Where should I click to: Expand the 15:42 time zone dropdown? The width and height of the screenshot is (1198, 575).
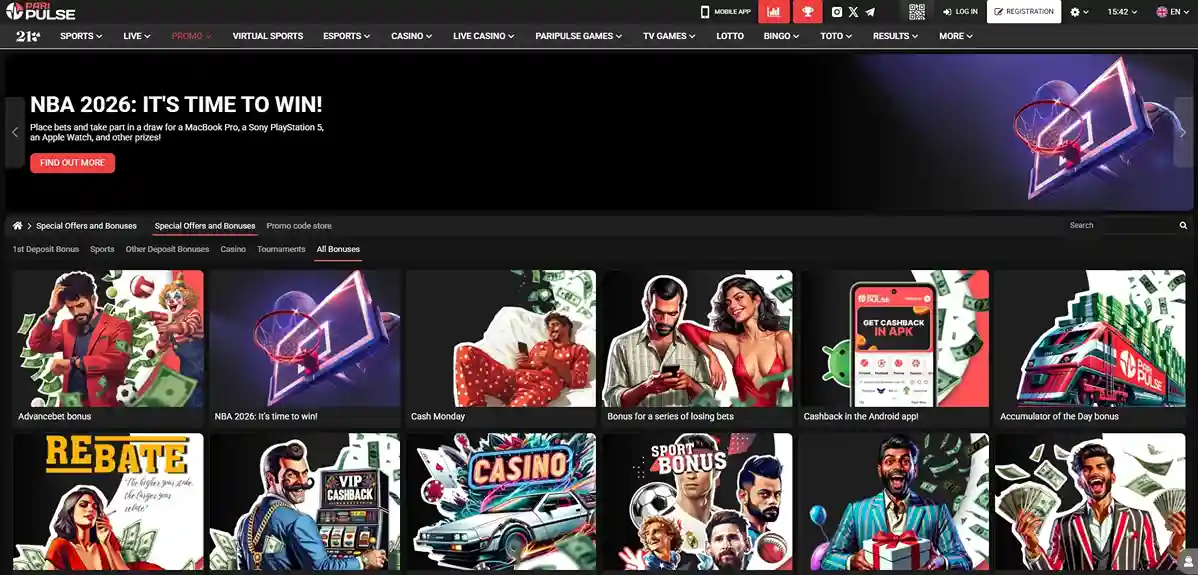pos(1122,12)
